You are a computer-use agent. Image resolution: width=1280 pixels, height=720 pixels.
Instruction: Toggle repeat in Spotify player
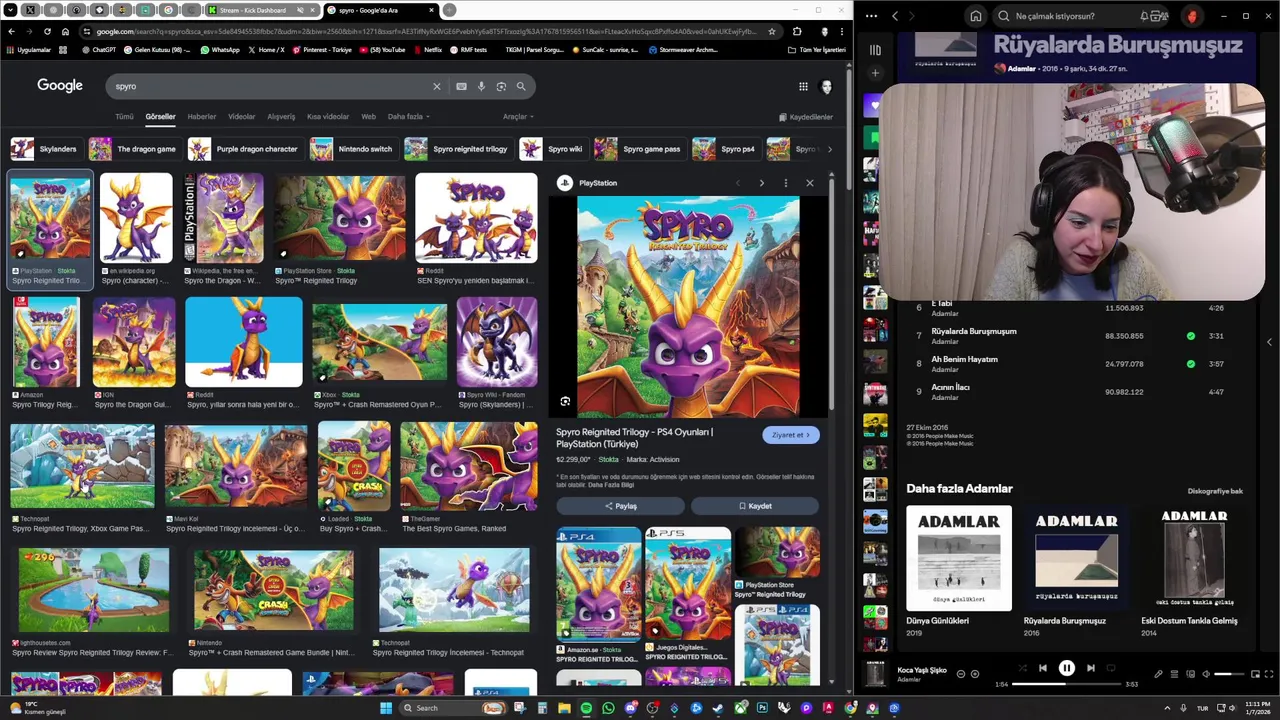(1111, 668)
